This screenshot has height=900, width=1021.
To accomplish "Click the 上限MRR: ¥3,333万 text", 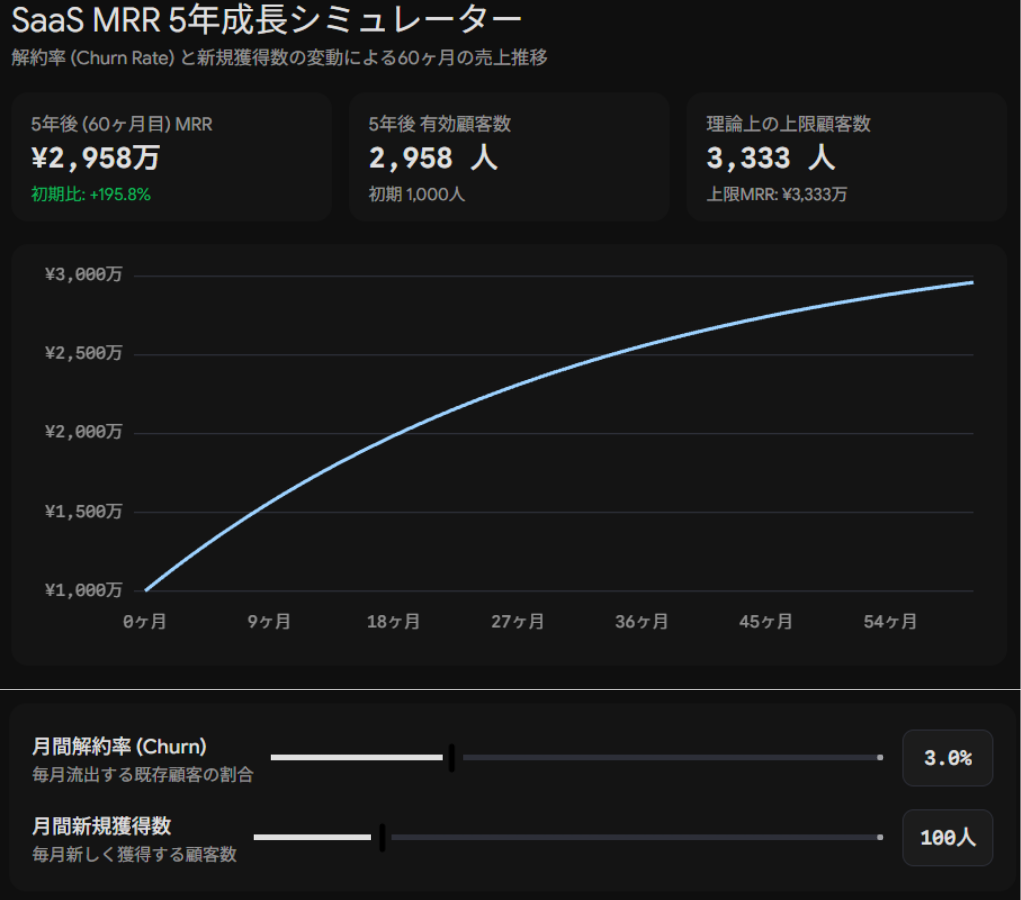I will 777,195.
